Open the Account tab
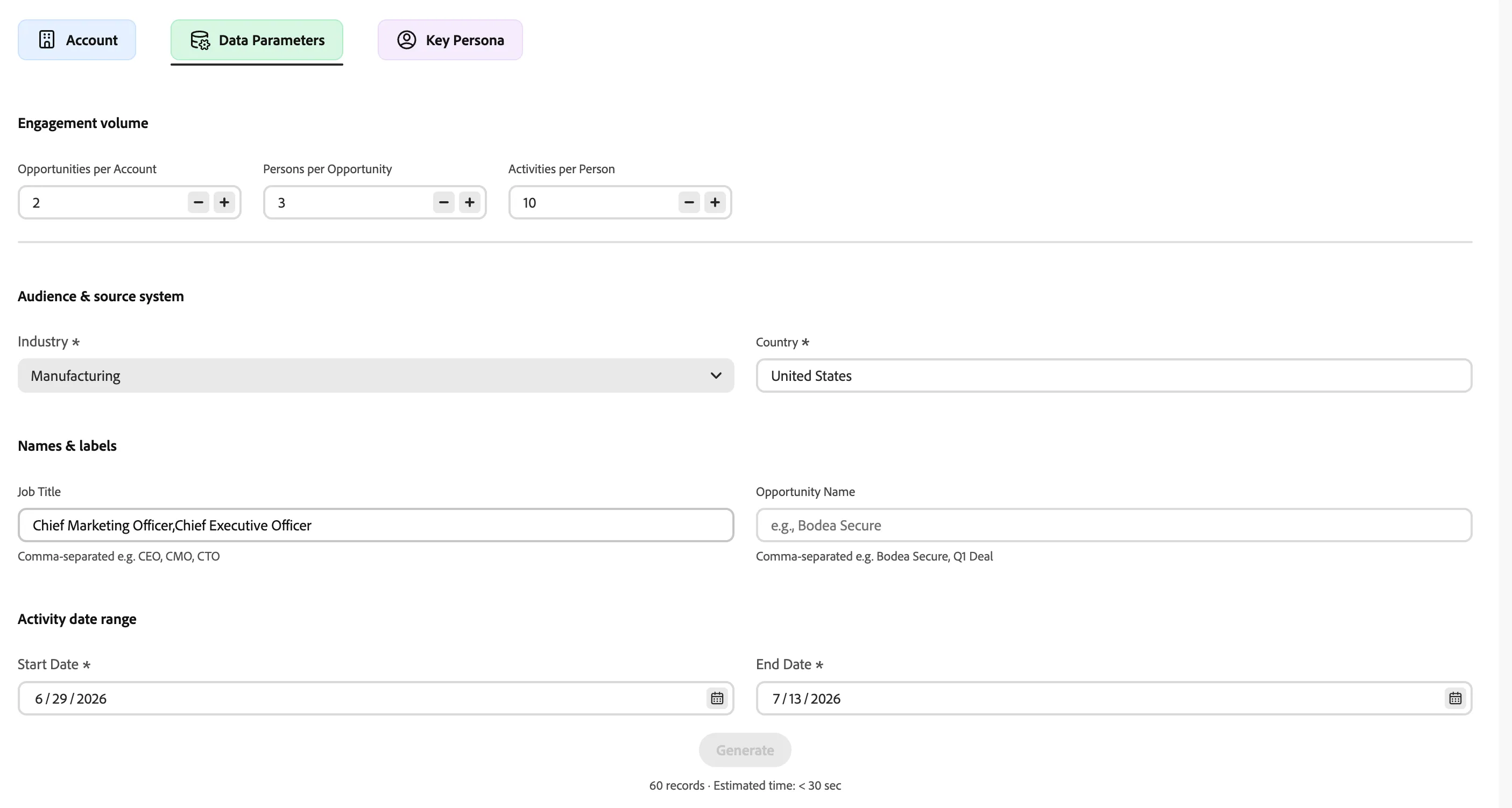This screenshot has width=1512, height=808. click(77, 40)
